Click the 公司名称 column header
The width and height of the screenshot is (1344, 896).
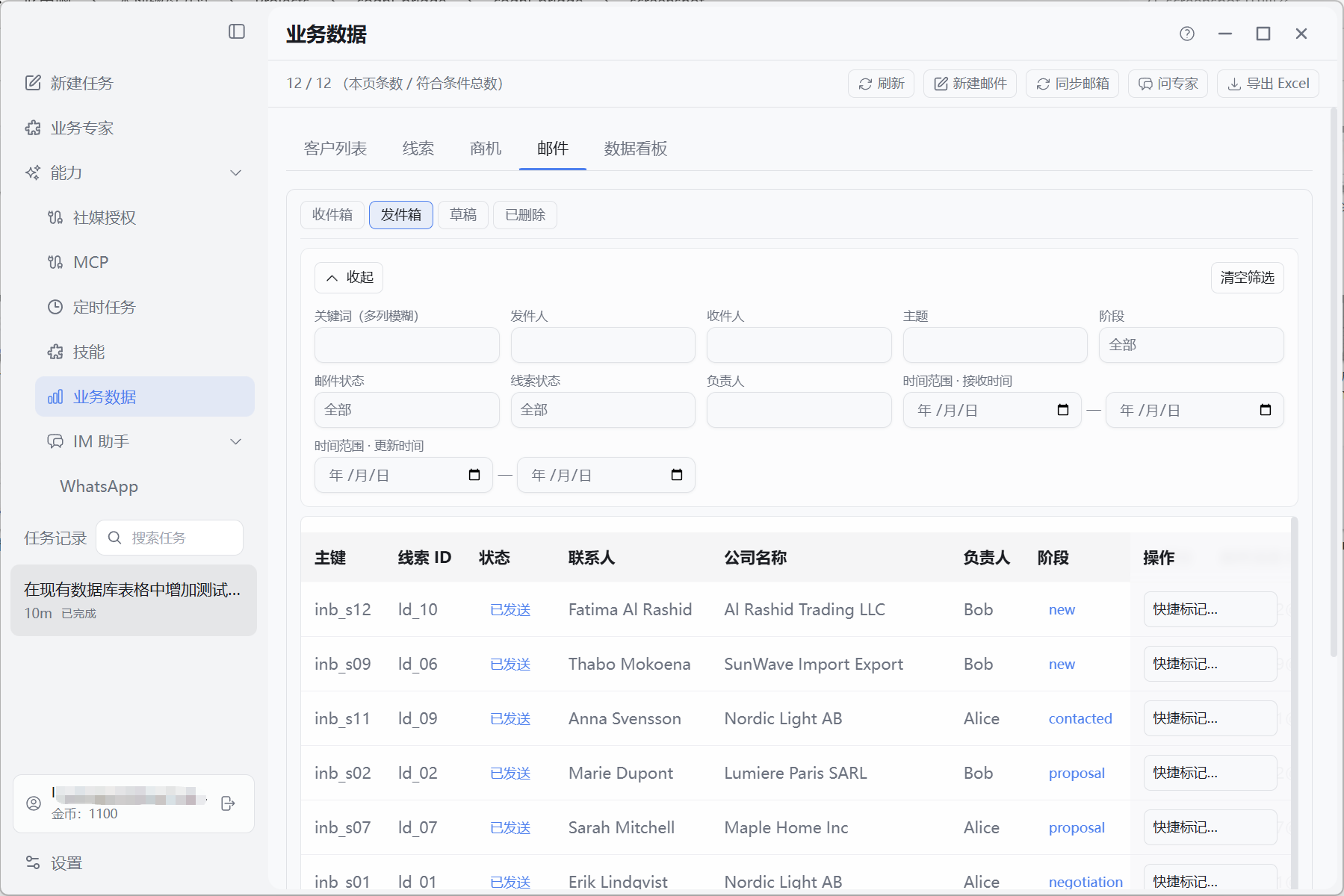[755, 558]
